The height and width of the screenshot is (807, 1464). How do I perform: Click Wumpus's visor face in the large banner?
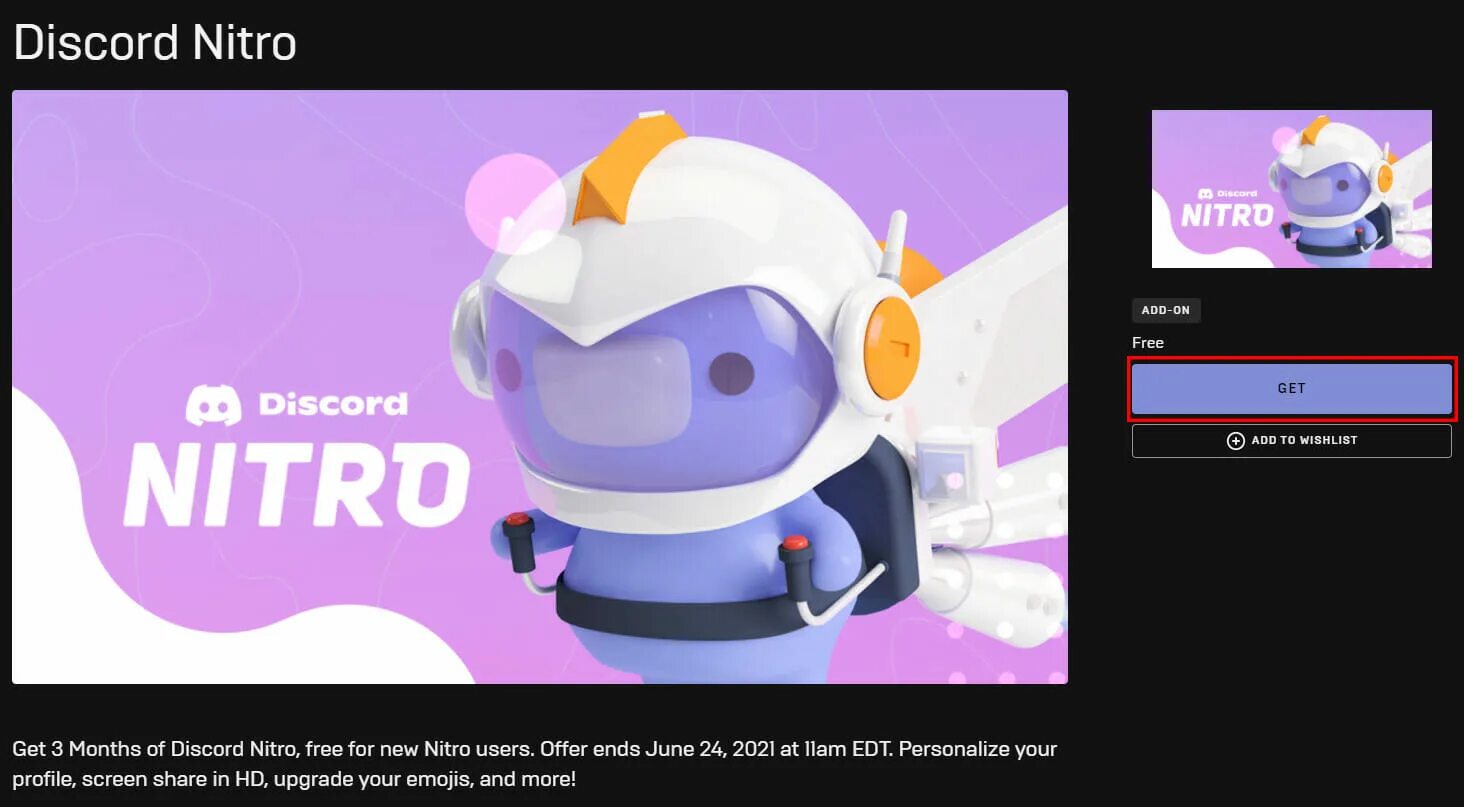(660, 390)
